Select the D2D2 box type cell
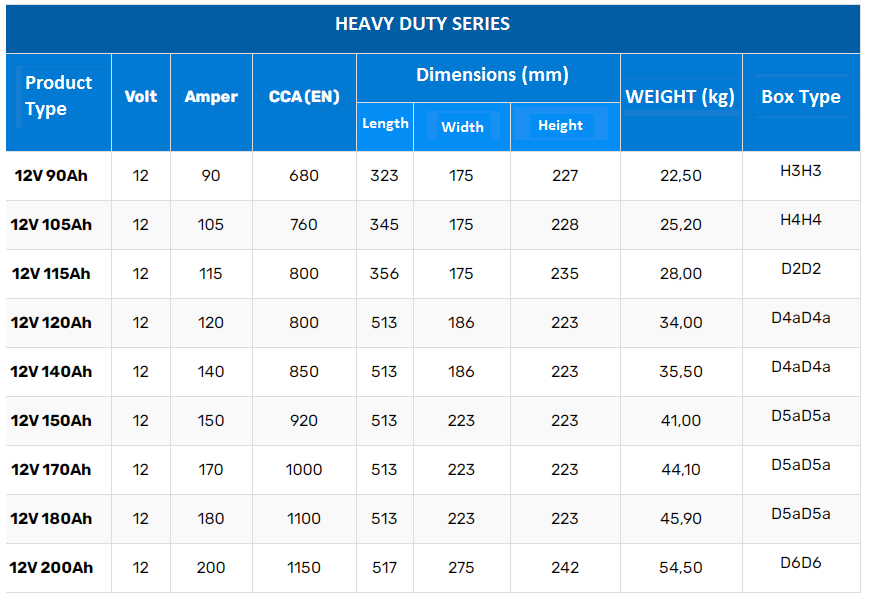 (800, 269)
